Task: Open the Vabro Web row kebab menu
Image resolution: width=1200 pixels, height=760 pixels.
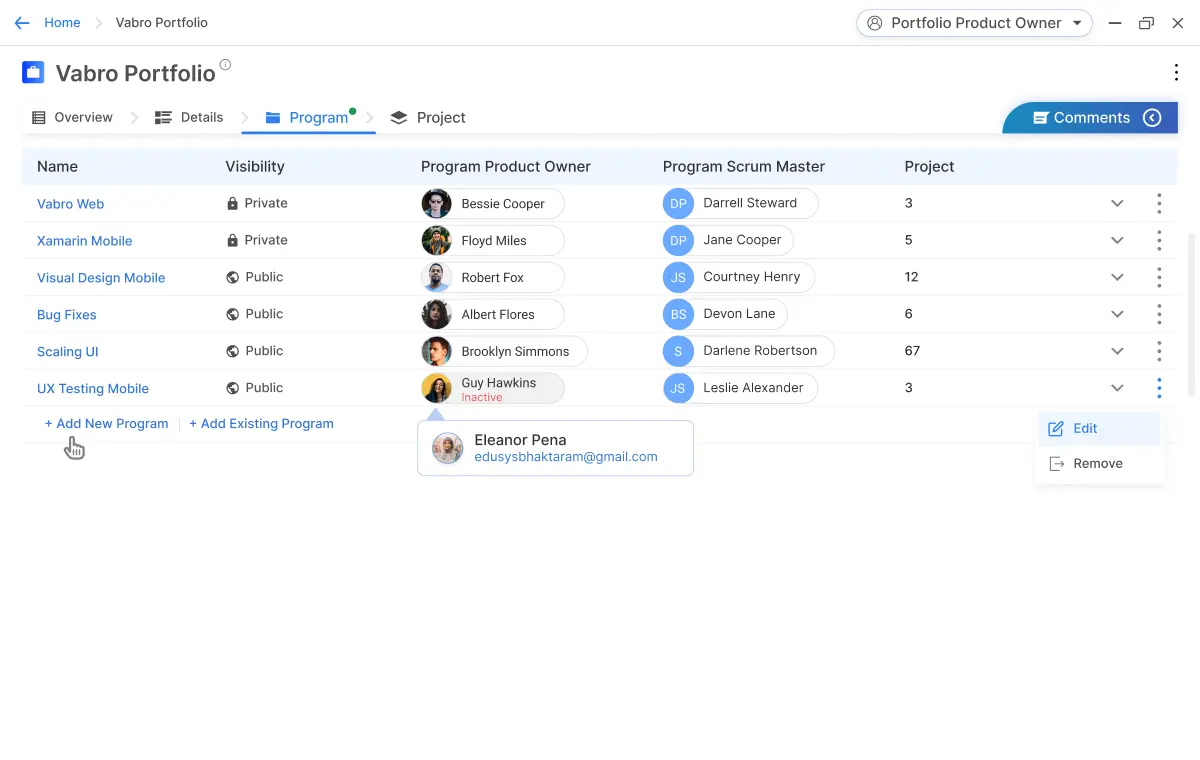Action: pos(1159,203)
